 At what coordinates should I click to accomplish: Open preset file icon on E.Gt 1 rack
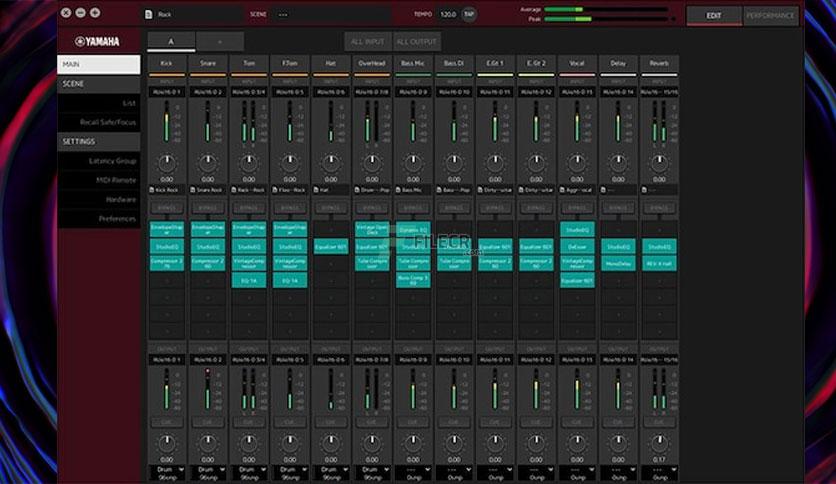(x=480, y=190)
